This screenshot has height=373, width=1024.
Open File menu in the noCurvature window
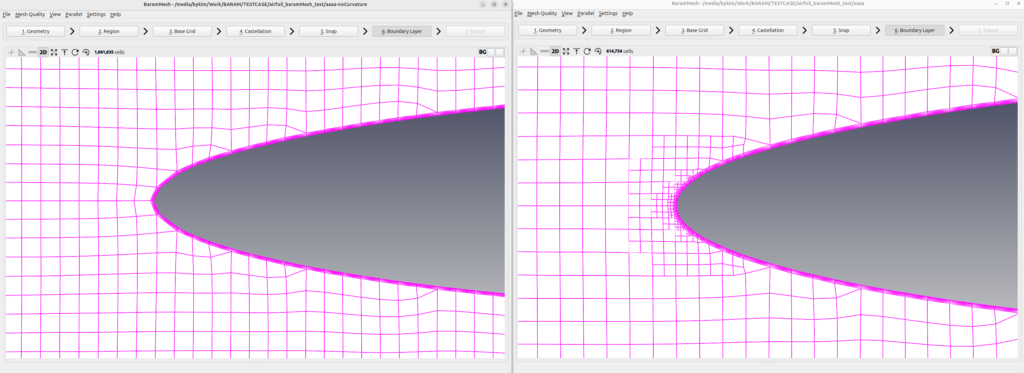(6, 14)
